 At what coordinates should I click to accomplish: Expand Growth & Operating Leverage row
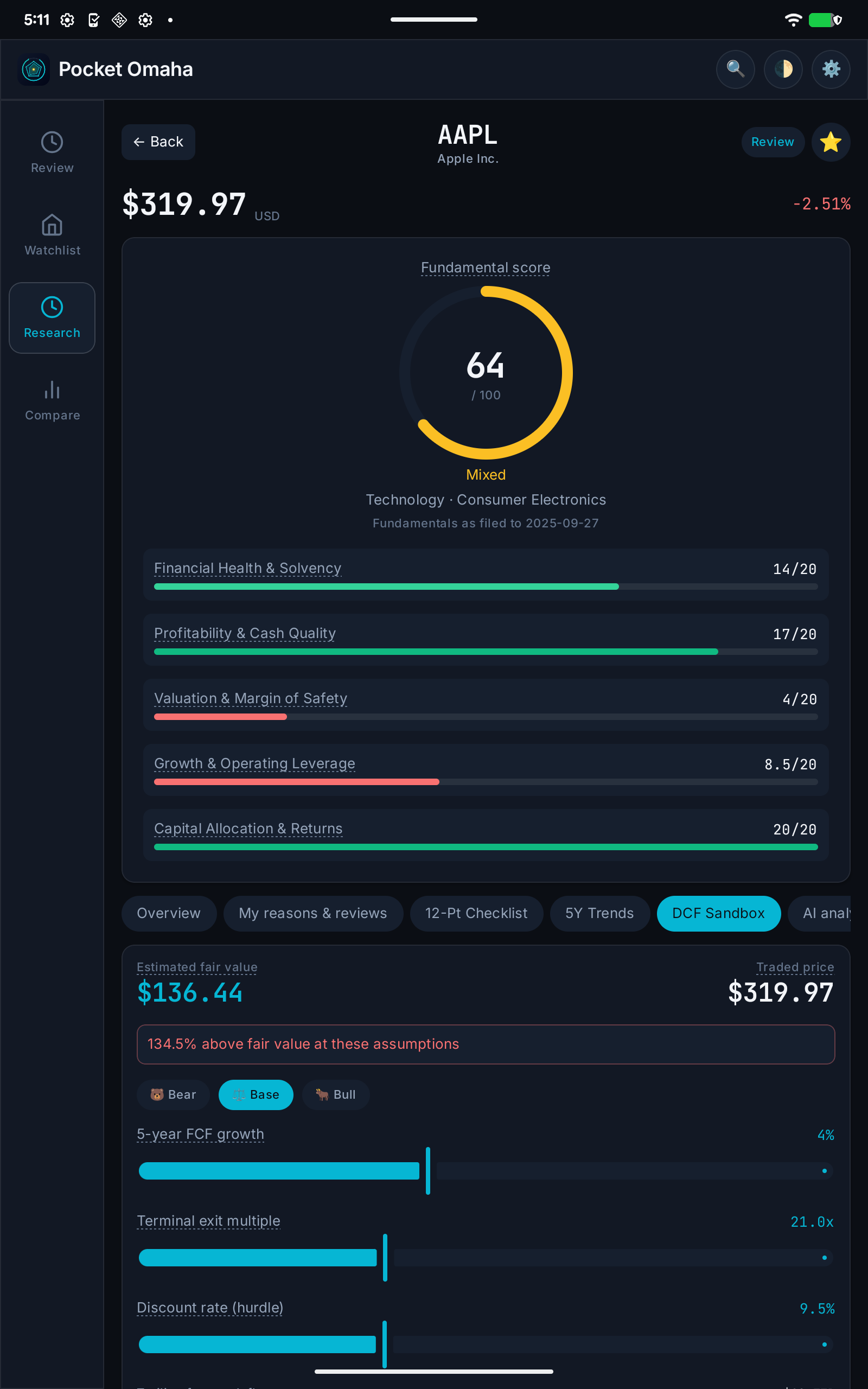point(486,770)
